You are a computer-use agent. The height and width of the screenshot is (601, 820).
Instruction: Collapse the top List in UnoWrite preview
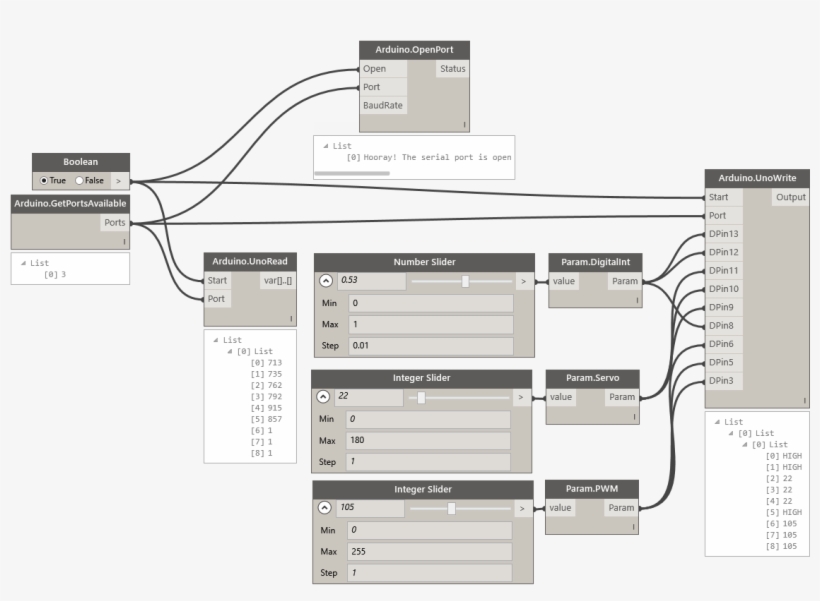[718, 422]
